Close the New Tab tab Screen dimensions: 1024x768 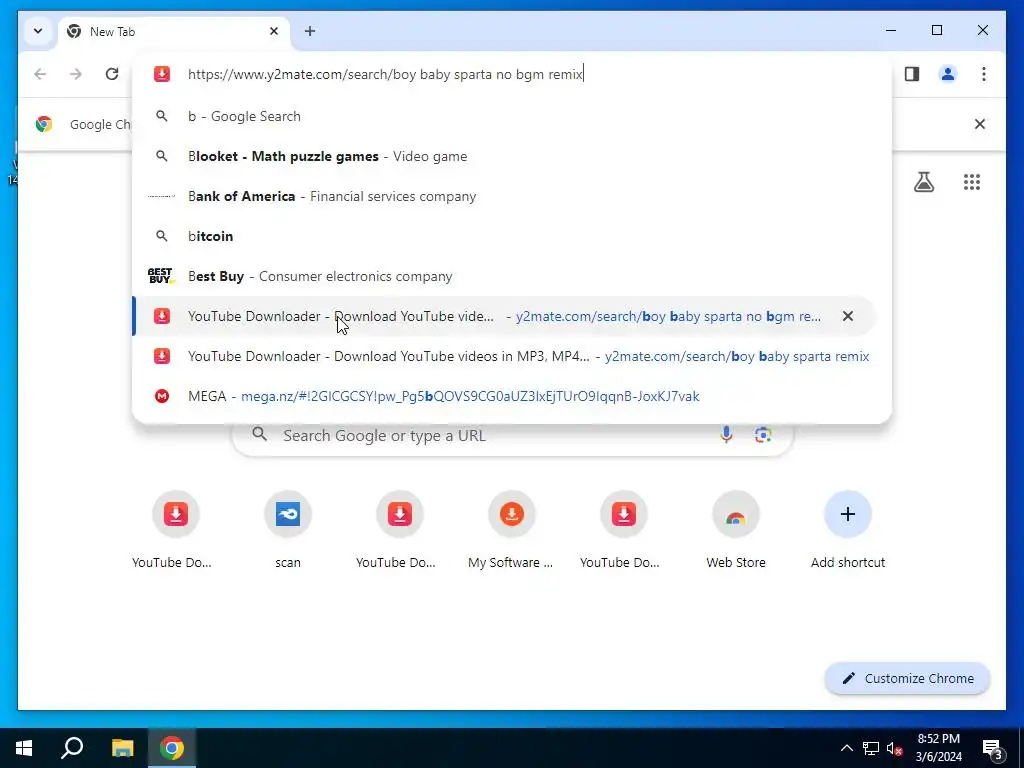point(274,31)
